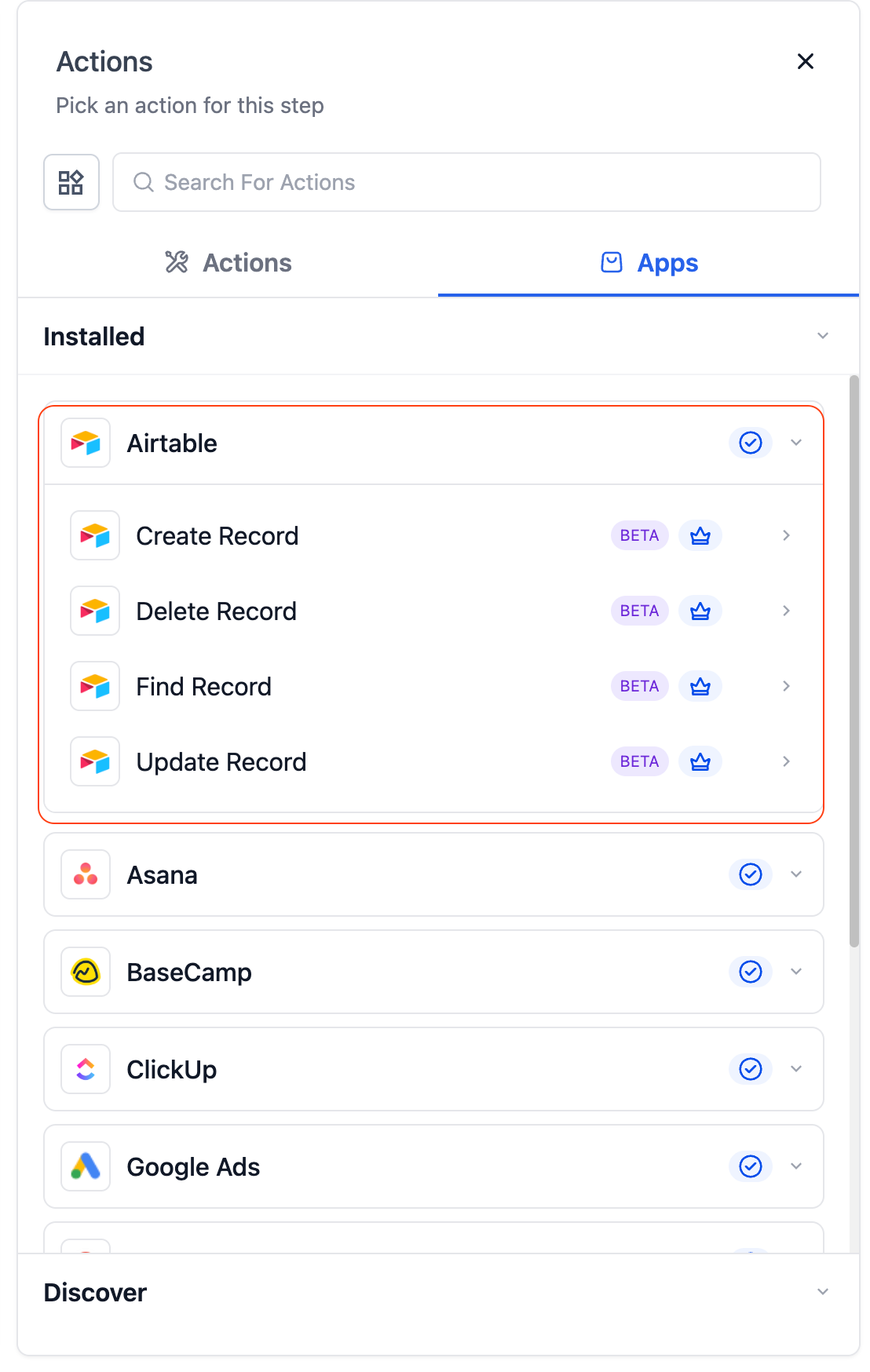The height and width of the screenshot is (1372, 870).
Task: Open Create Record via its right arrow
Action: pos(786,535)
